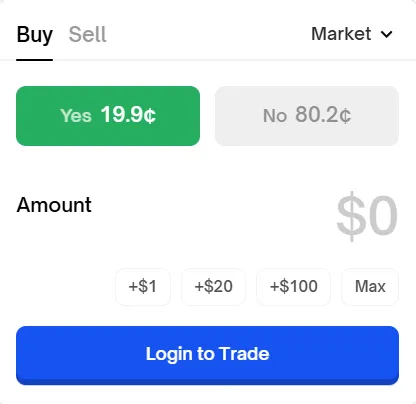Click the grey No option box
Viewport: 416px width, 404px height.
(307, 116)
